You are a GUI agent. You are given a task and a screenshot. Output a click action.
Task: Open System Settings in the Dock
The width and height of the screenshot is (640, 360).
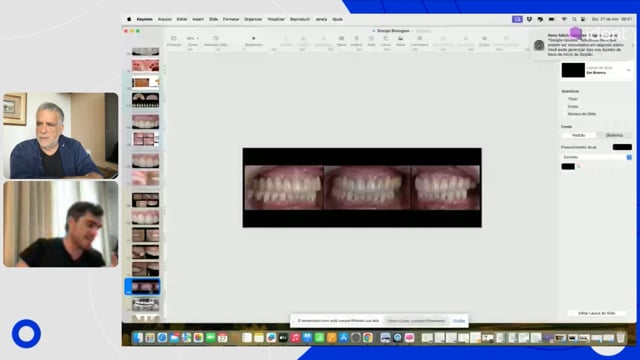pos(356,338)
